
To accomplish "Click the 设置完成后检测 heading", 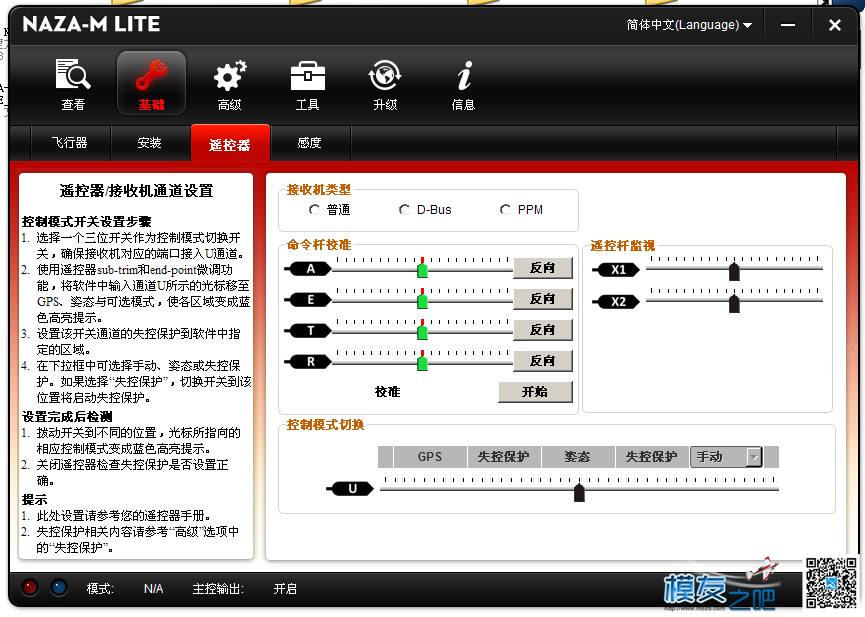I will click(x=67, y=417).
